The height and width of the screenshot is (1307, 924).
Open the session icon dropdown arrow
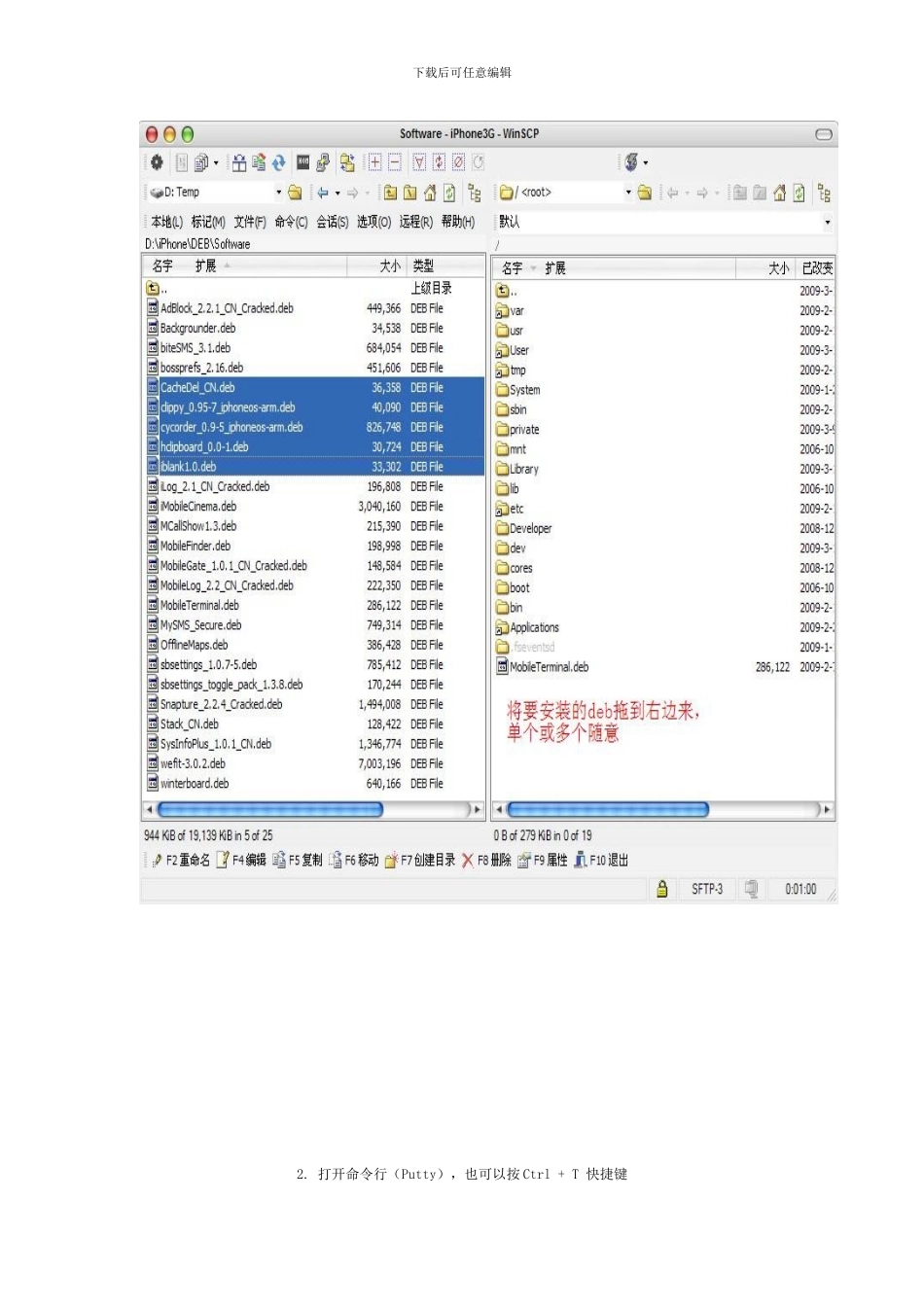click(646, 163)
